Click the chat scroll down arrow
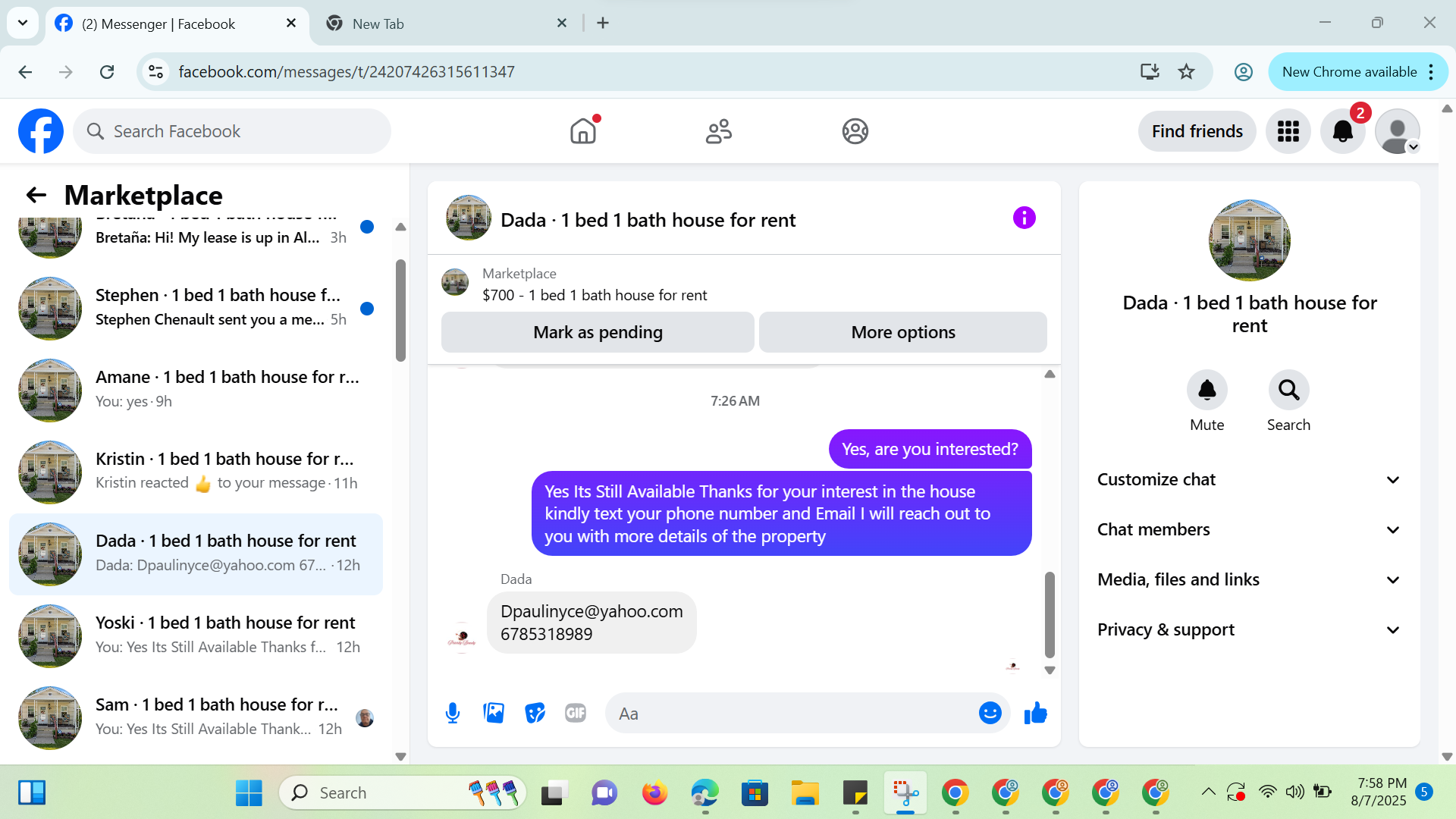1456x819 pixels. (1050, 670)
